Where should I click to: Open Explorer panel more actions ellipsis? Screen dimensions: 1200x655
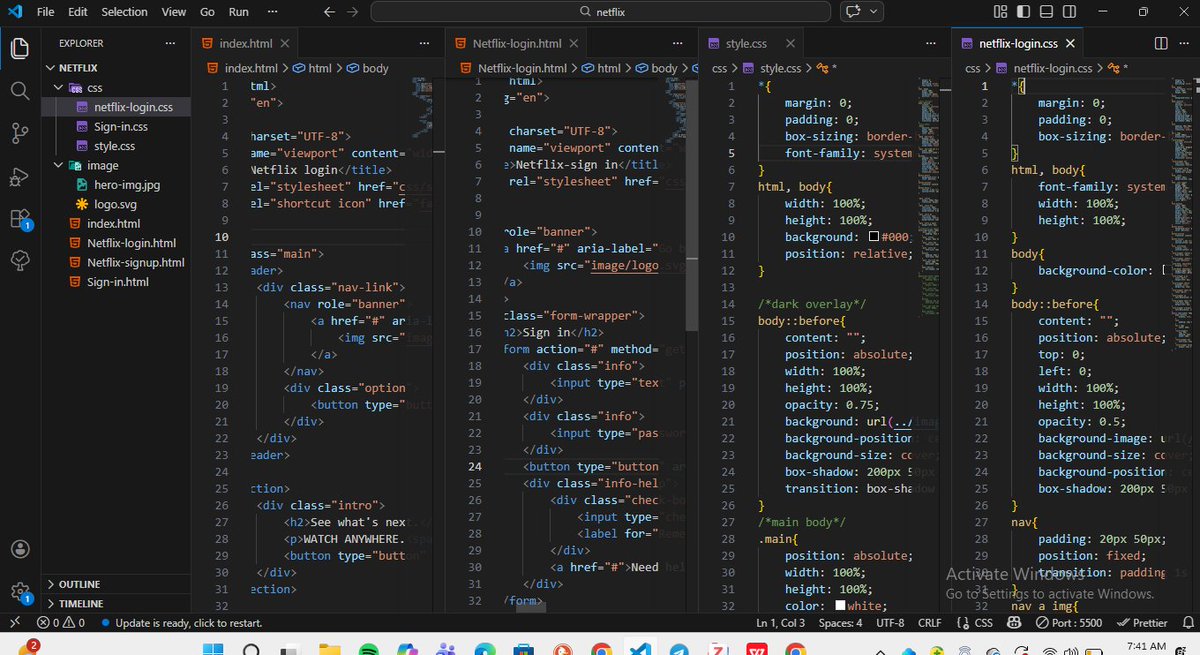[170, 44]
